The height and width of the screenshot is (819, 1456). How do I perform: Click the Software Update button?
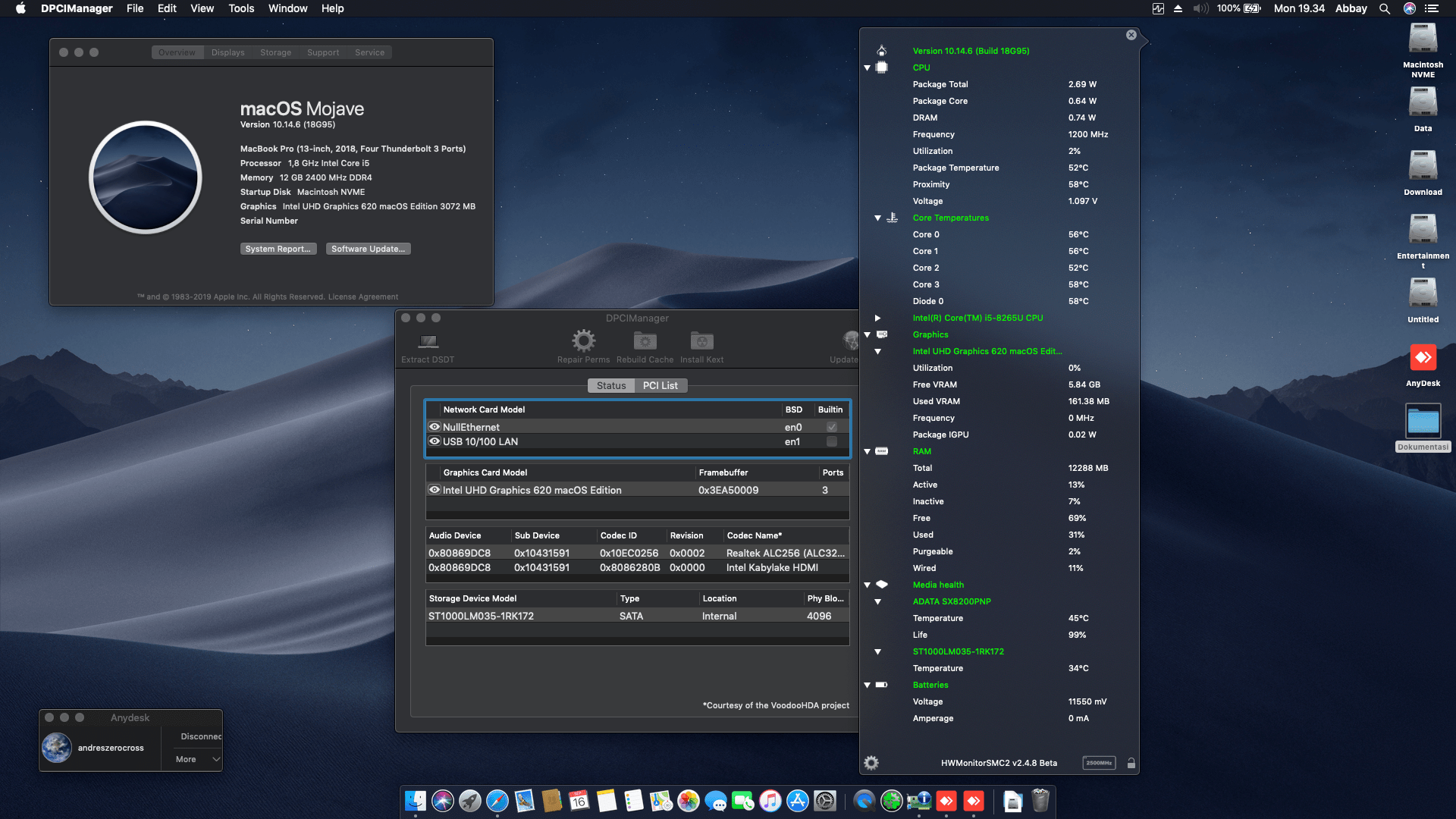click(368, 248)
